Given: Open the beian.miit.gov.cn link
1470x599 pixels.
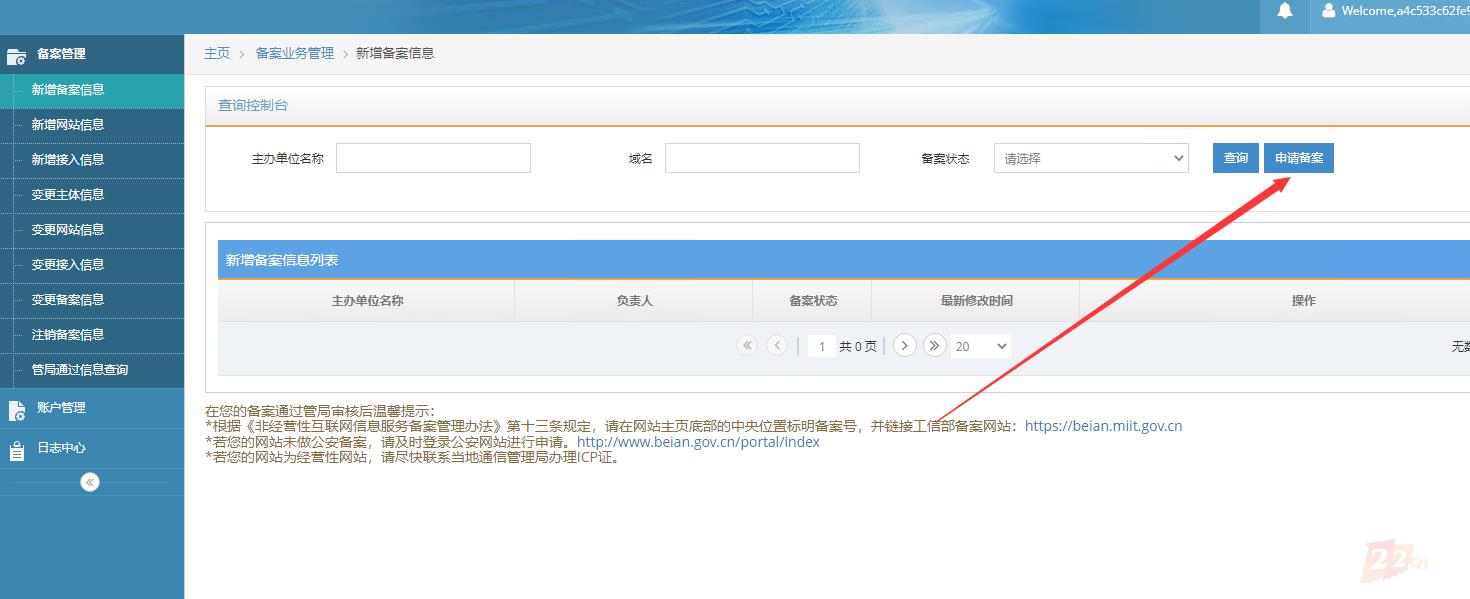Looking at the screenshot, I should tap(1101, 424).
